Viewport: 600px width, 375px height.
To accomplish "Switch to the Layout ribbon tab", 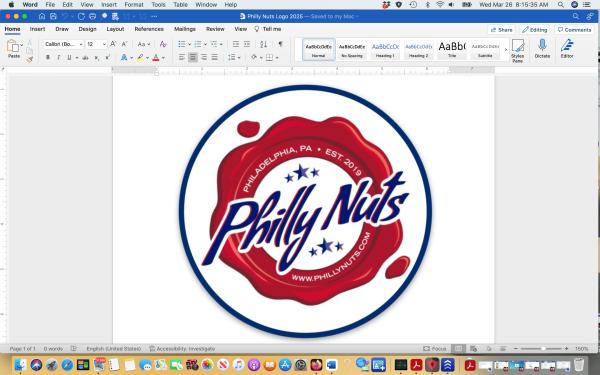I will (115, 29).
